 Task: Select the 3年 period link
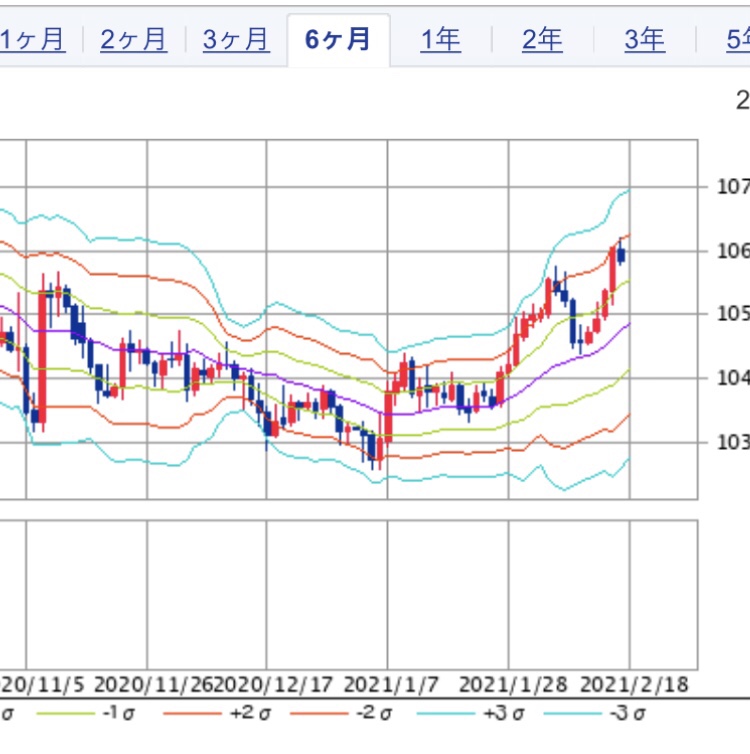(644, 40)
